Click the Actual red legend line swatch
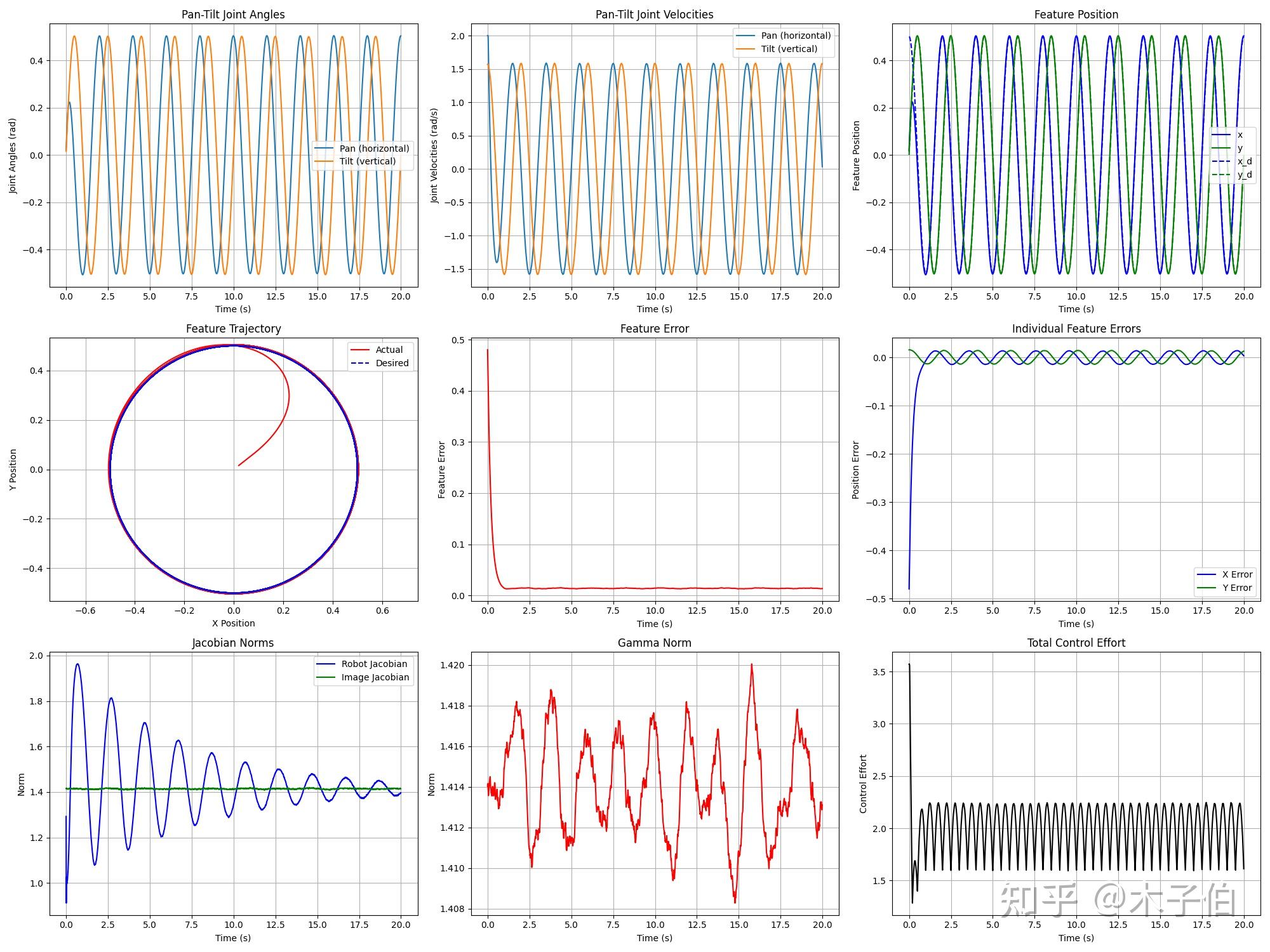The height and width of the screenshot is (952, 1270). tap(360, 350)
